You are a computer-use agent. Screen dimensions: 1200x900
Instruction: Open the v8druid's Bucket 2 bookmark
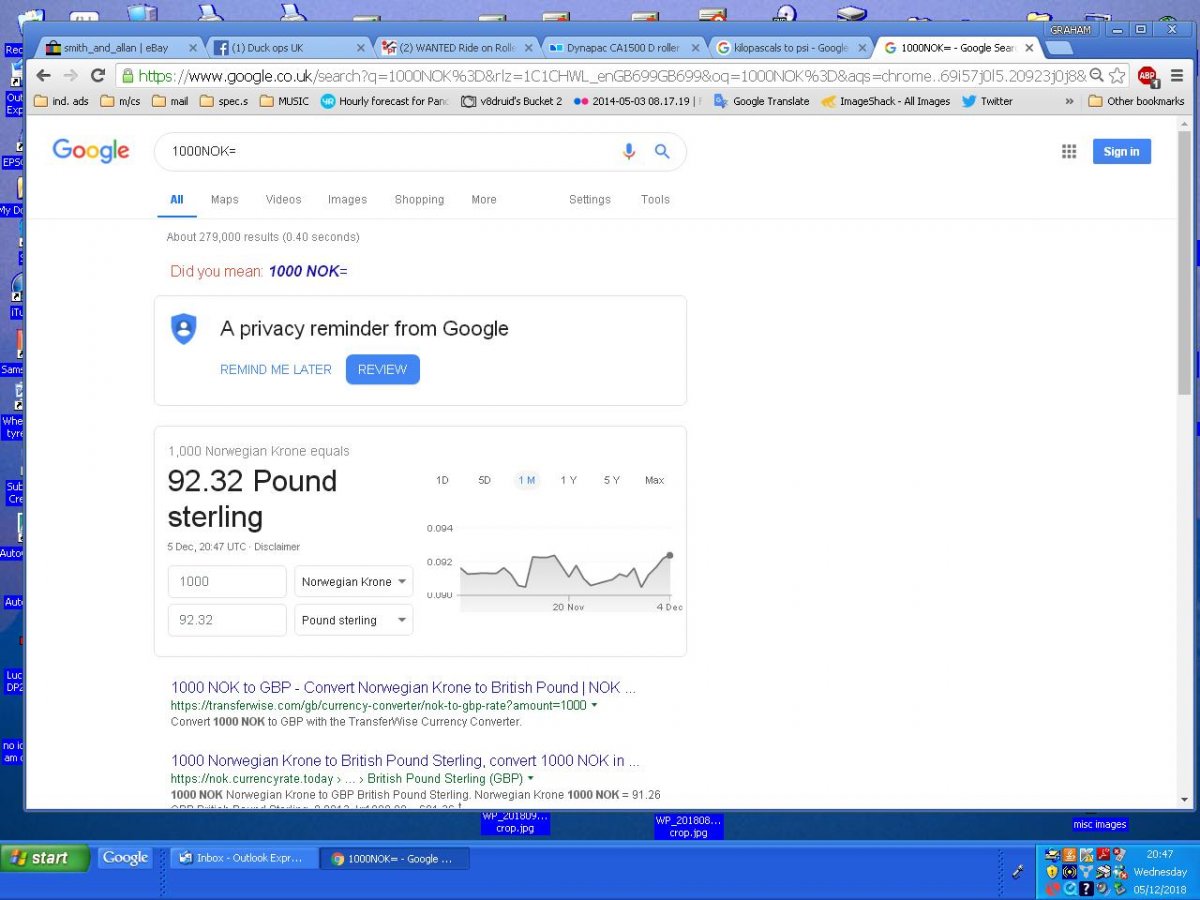click(x=511, y=101)
